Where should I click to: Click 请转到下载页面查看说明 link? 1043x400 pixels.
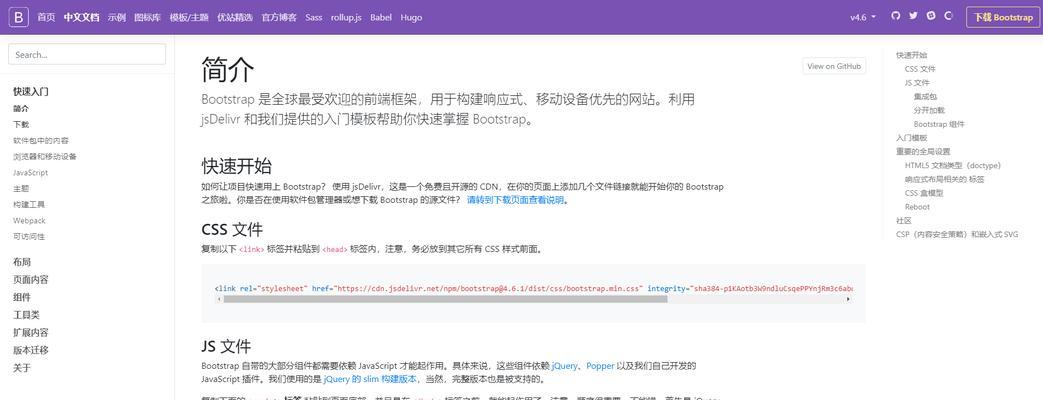[516, 200]
